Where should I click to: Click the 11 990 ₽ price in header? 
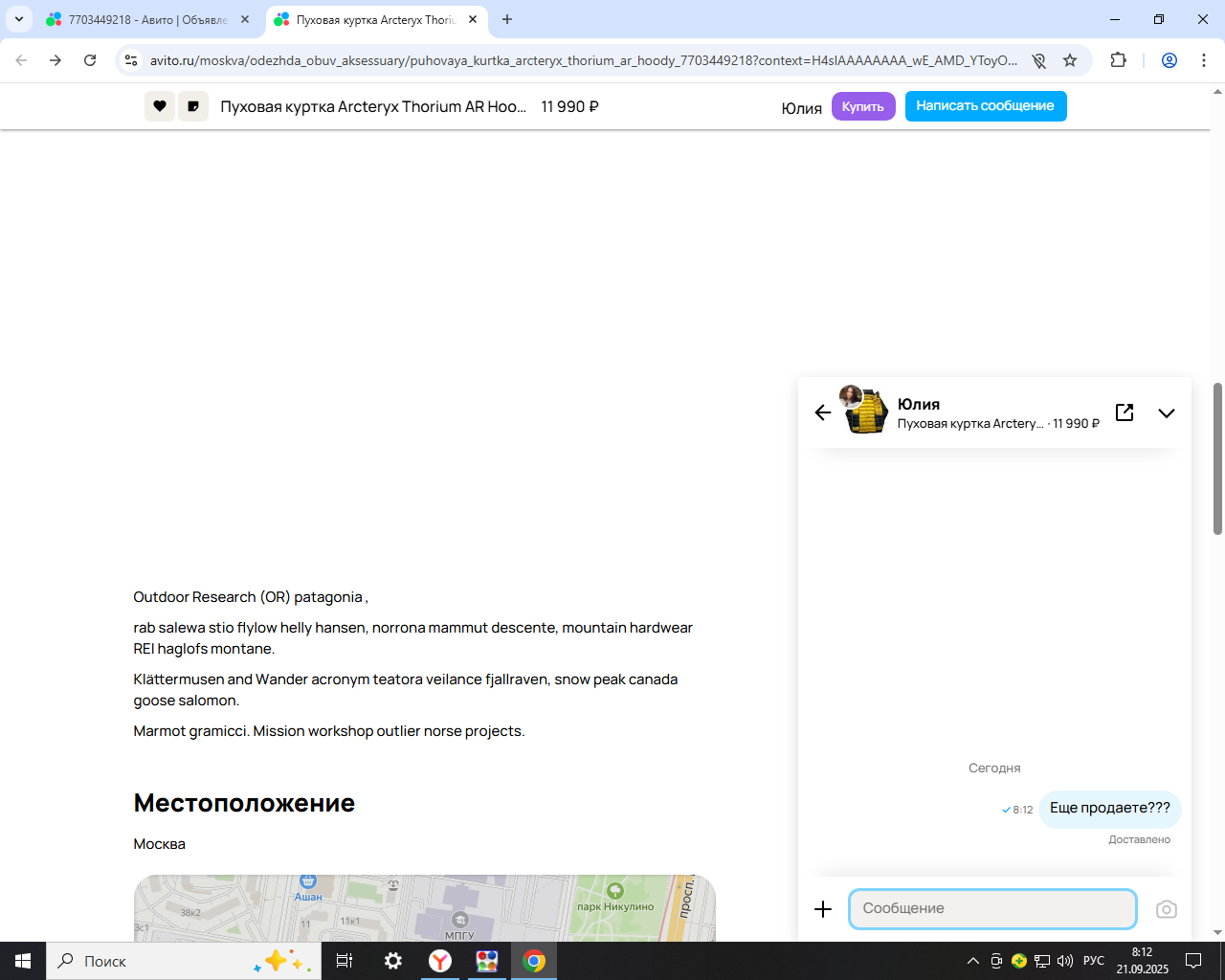(x=569, y=107)
